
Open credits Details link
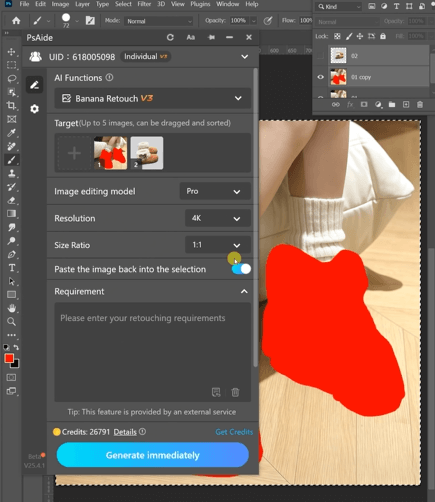125,432
